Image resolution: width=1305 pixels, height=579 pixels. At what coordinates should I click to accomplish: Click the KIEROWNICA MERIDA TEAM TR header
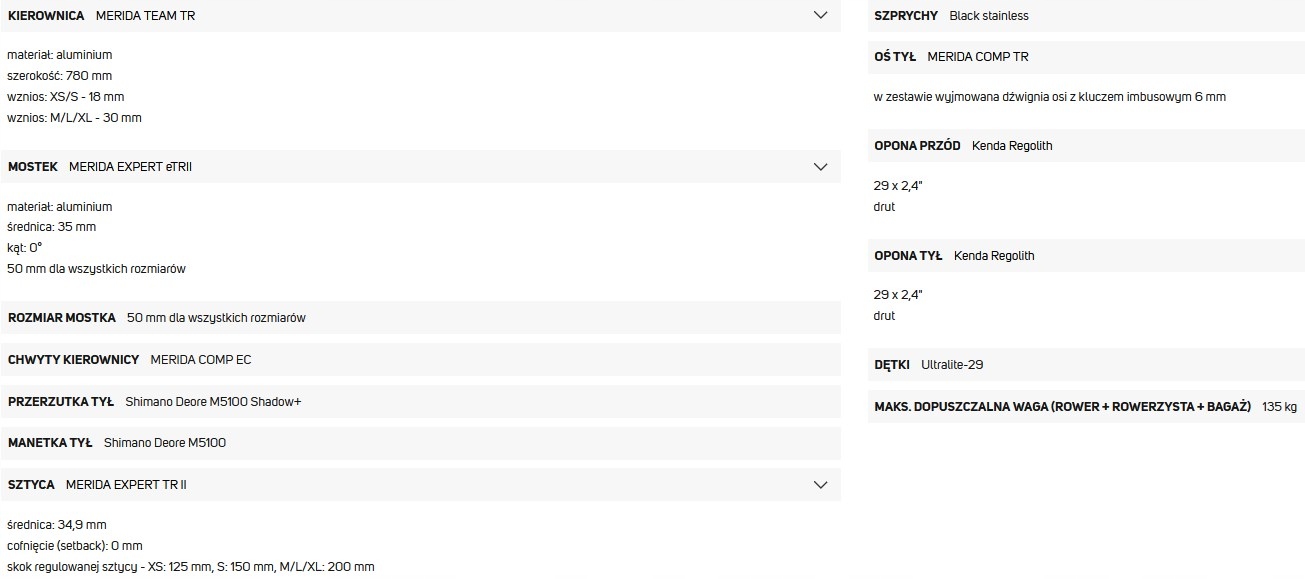click(x=420, y=16)
